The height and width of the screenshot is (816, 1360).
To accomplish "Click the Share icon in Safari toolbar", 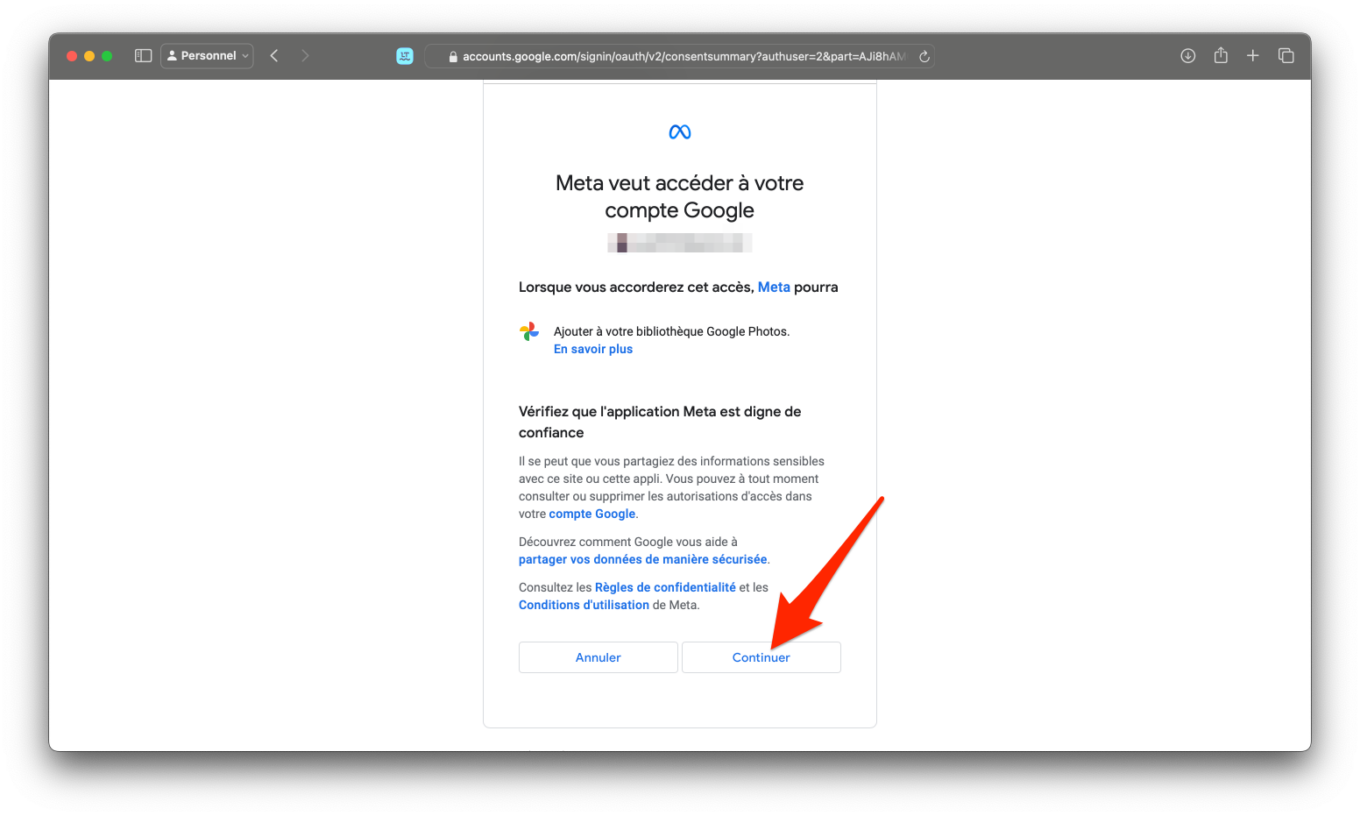I will 1221,56.
